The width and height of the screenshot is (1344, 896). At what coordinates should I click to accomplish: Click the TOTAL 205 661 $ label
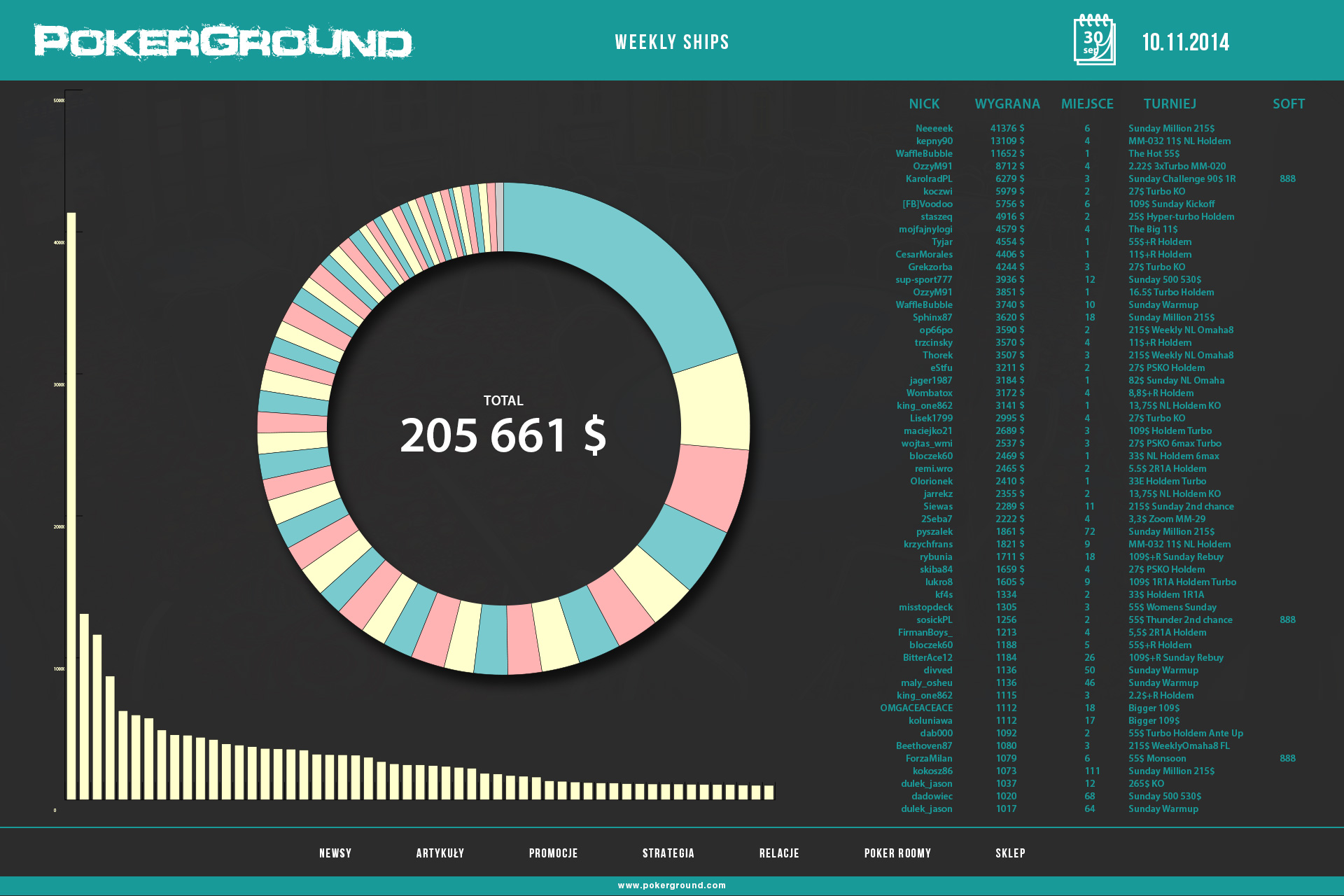point(503,426)
